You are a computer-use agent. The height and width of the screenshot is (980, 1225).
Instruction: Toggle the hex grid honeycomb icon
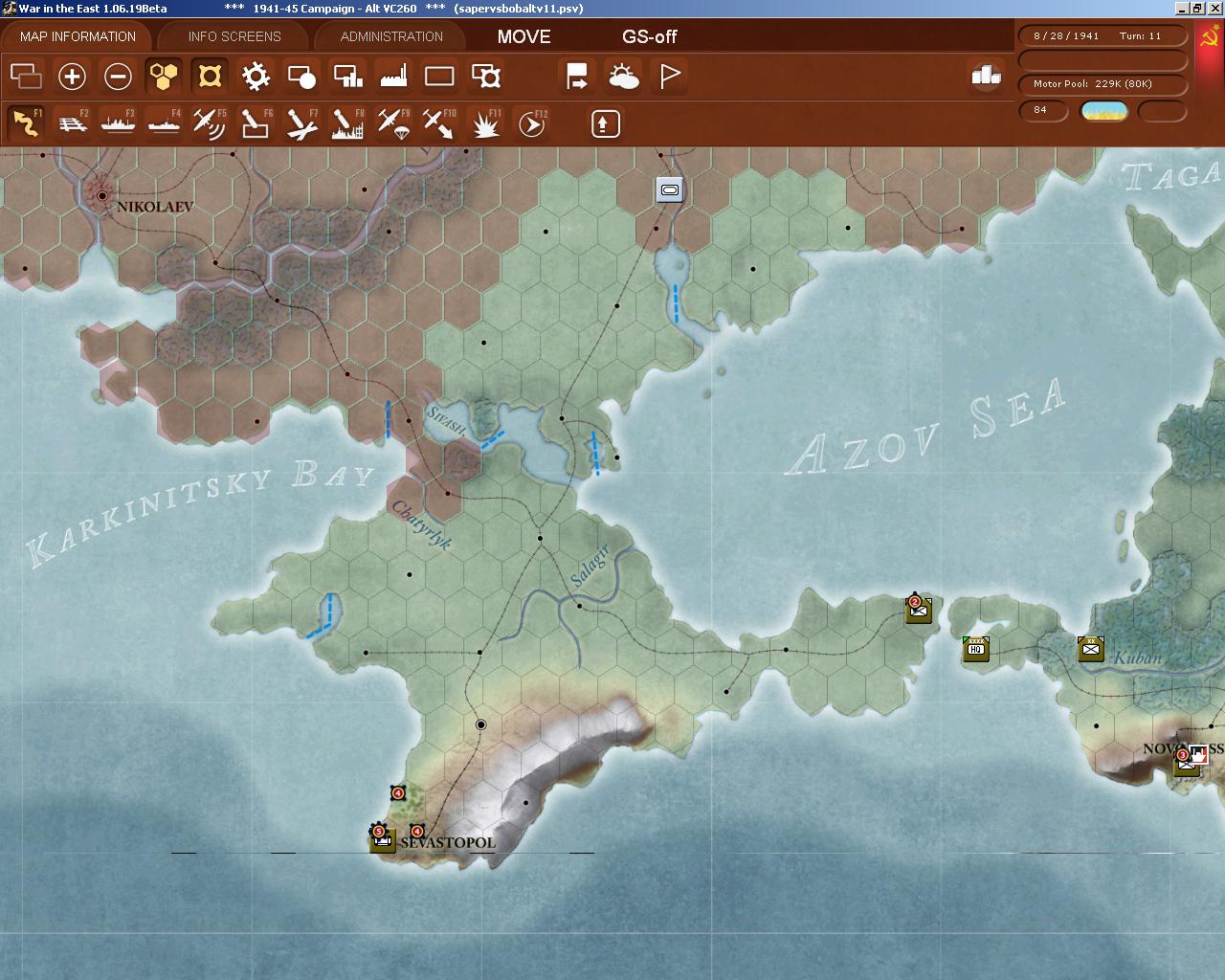click(x=164, y=76)
